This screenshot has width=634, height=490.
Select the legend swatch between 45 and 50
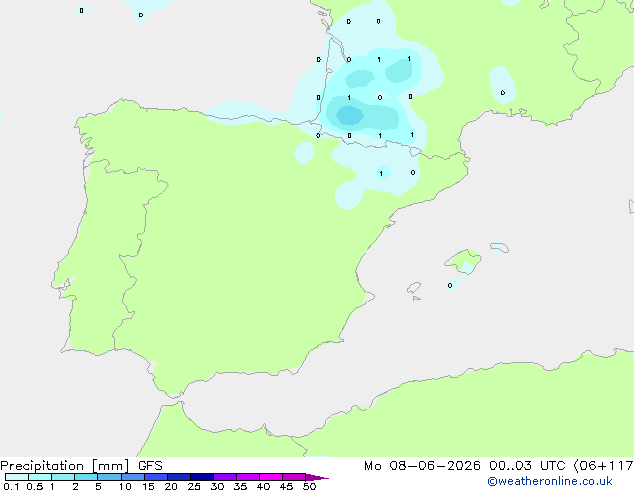click(294, 477)
